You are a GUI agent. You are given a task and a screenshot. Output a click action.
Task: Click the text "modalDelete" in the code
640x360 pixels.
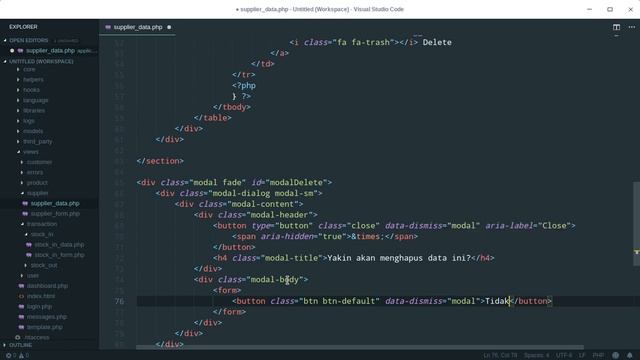tap(296, 182)
